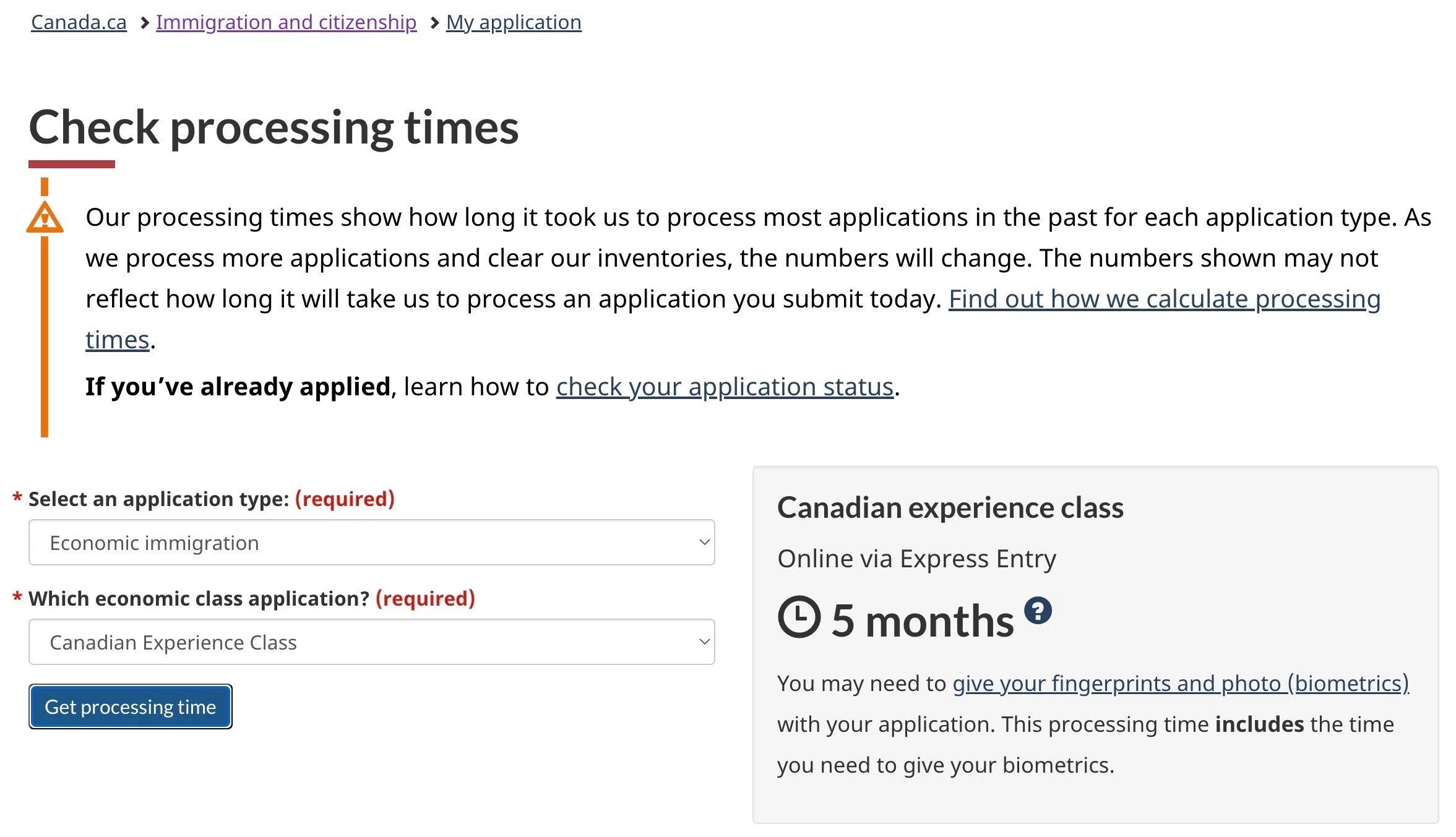
Task: Click the question mark help icon beside 5 months
Action: tap(1038, 611)
